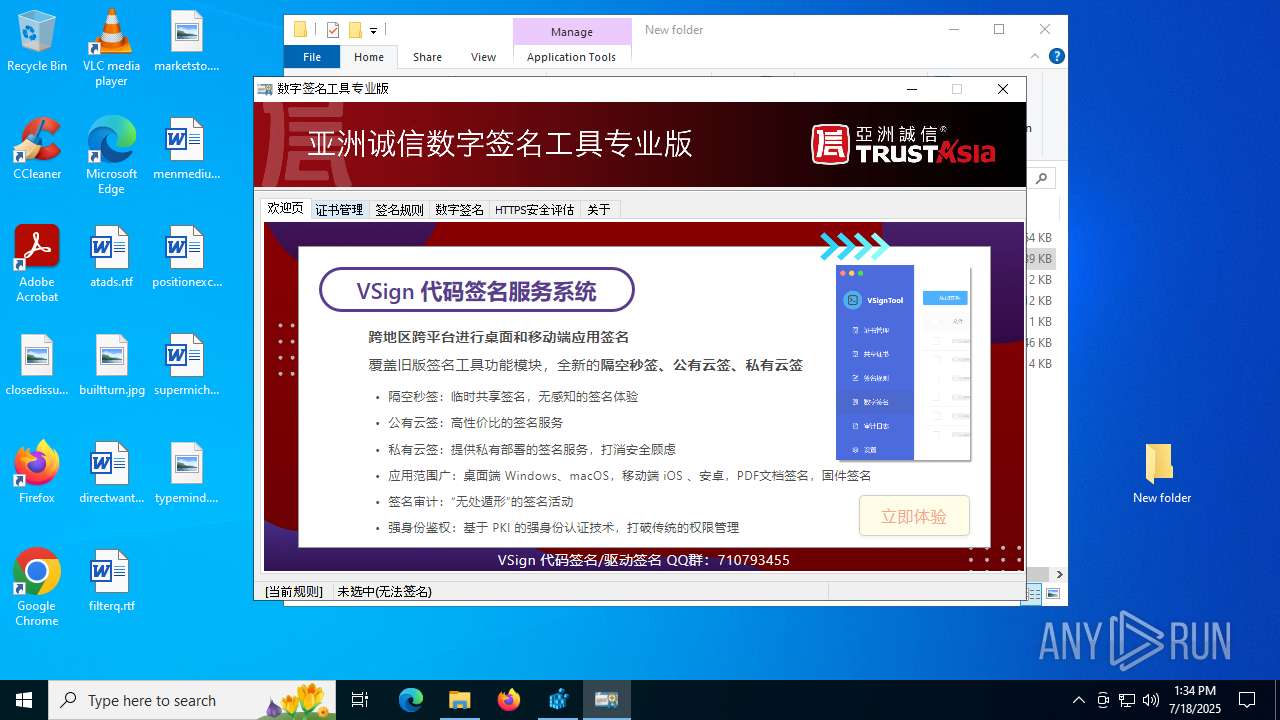Open Task View on taskbar
Screen dimensions: 1280x720
360,700
